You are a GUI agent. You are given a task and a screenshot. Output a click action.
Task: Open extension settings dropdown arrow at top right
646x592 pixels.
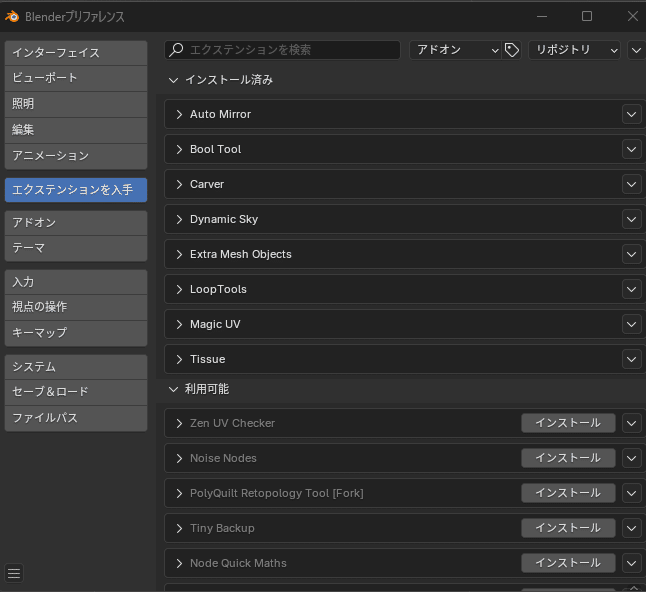point(636,50)
